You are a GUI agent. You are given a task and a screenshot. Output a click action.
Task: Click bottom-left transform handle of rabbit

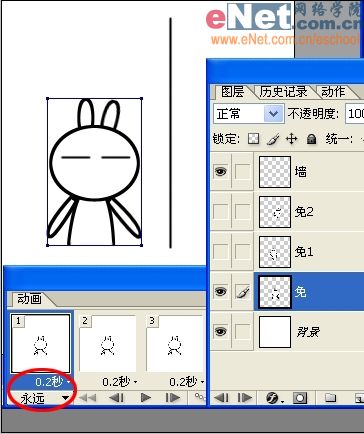pos(48,245)
